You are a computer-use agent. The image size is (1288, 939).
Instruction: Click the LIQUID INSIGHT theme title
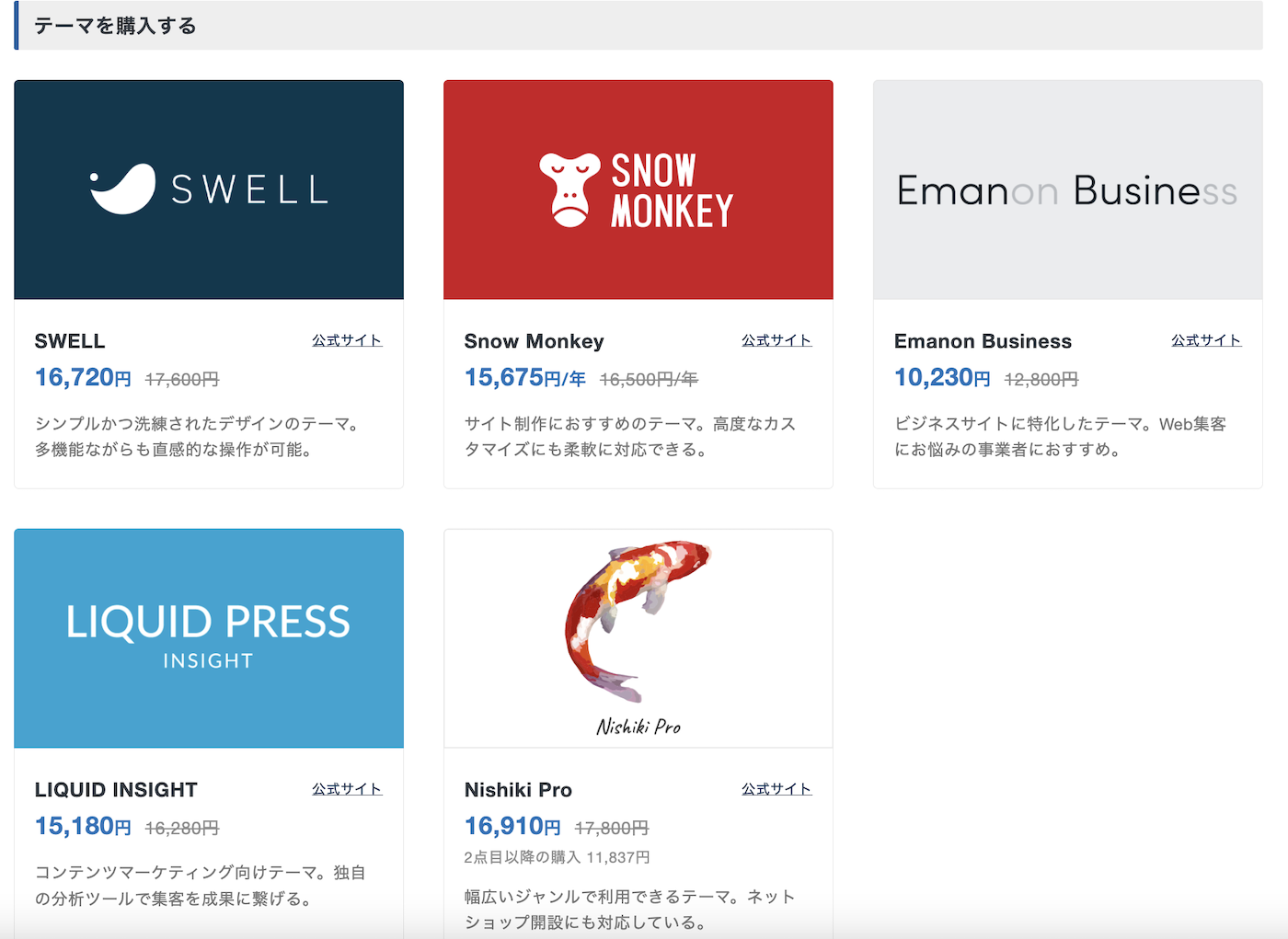point(116,790)
